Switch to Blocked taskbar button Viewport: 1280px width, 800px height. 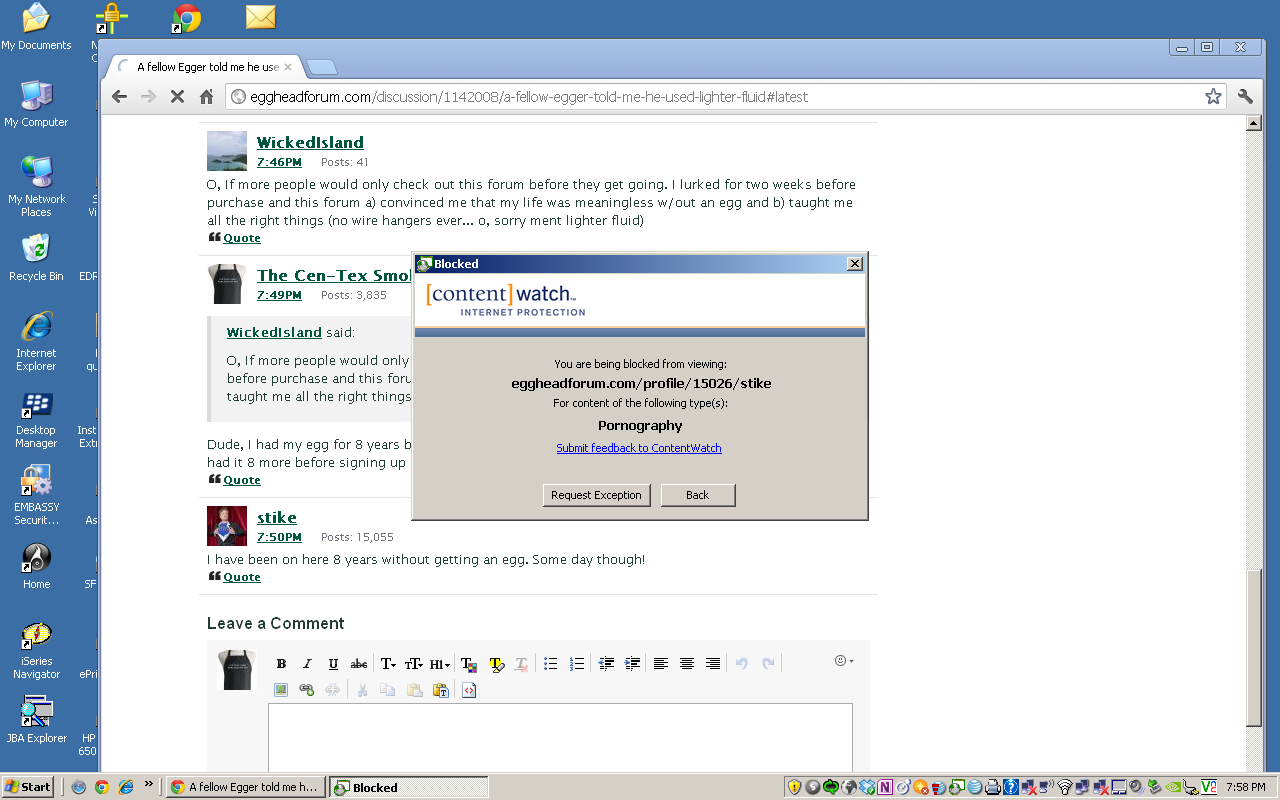[x=408, y=787]
